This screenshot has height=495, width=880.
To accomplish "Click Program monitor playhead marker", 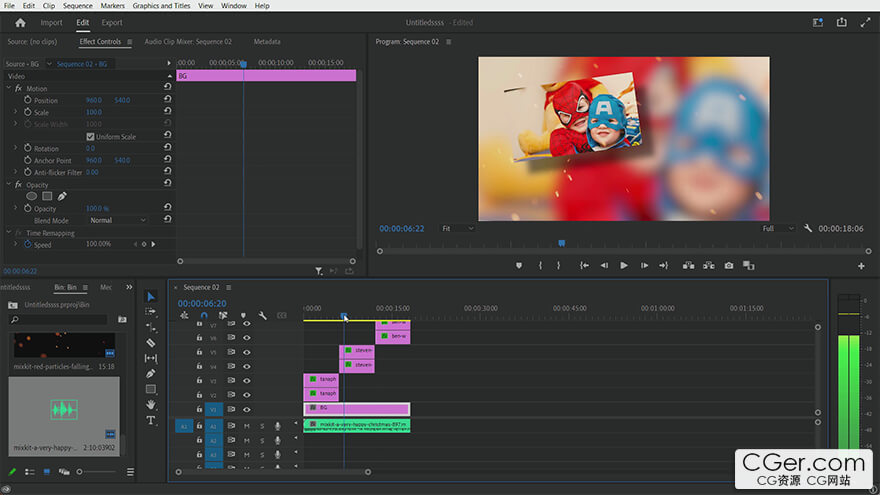I will 561,243.
